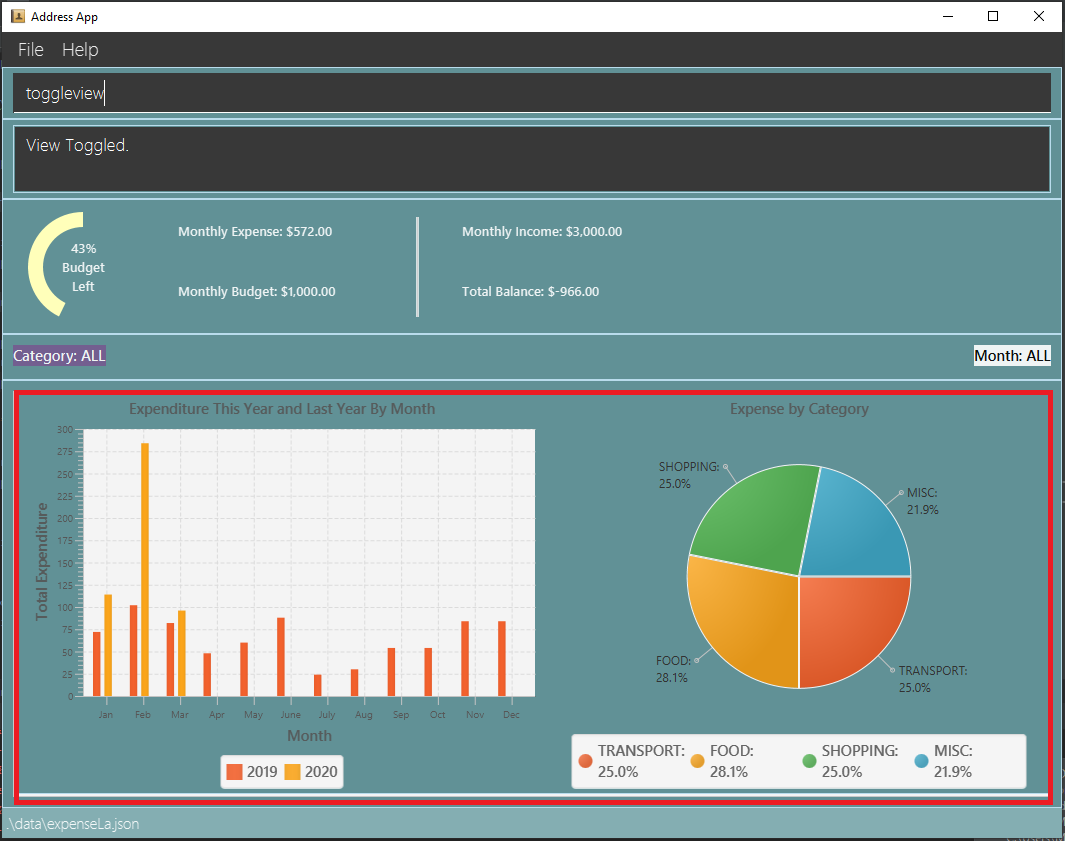This screenshot has height=841, width=1065.
Task: Select the Category: ALL filter label
Action: [x=59, y=356]
